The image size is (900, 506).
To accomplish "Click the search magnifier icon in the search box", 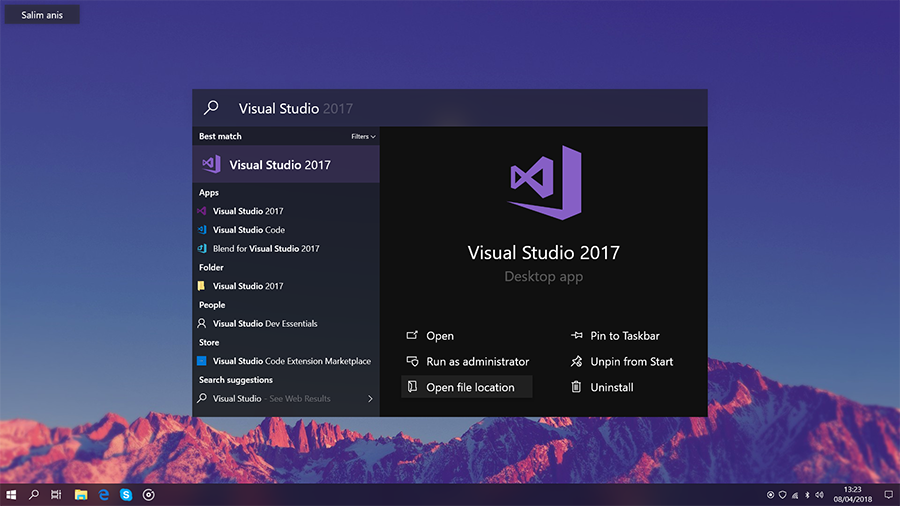I will coord(211,108).
